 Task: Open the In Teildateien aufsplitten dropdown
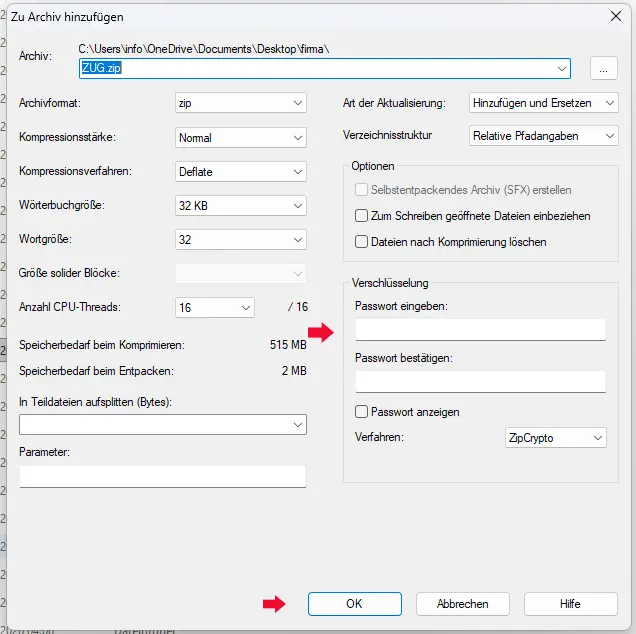(x=163, y=425)
